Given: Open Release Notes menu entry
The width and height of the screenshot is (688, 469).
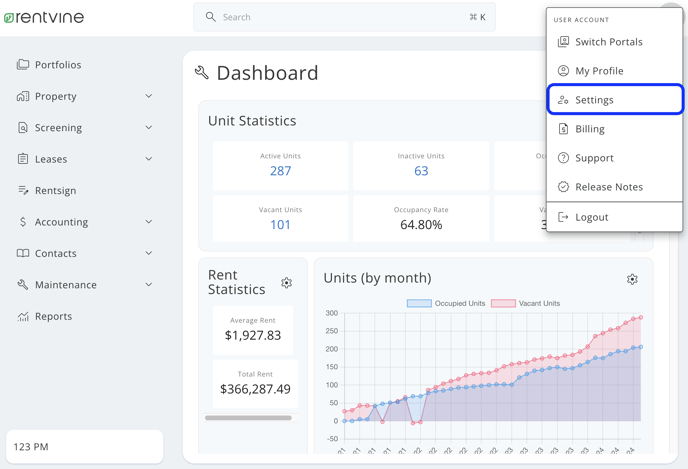Looking at the screenshot, I should (615, 187).
